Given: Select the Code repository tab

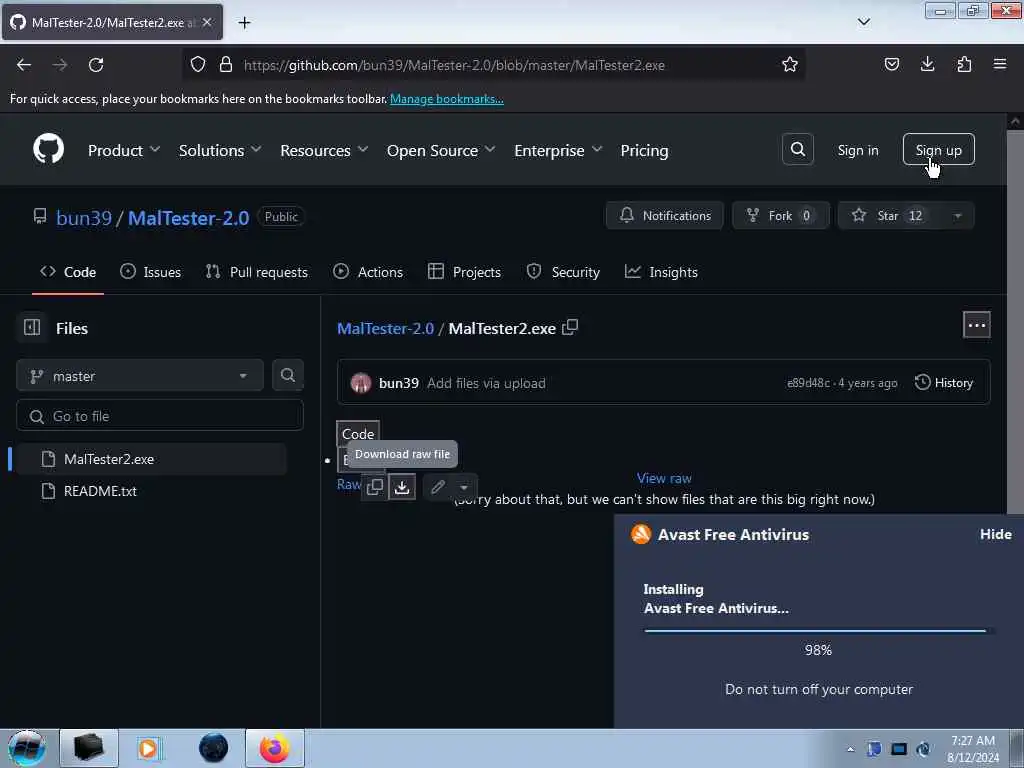Looking at the screenshot, I should click(68, 272).
